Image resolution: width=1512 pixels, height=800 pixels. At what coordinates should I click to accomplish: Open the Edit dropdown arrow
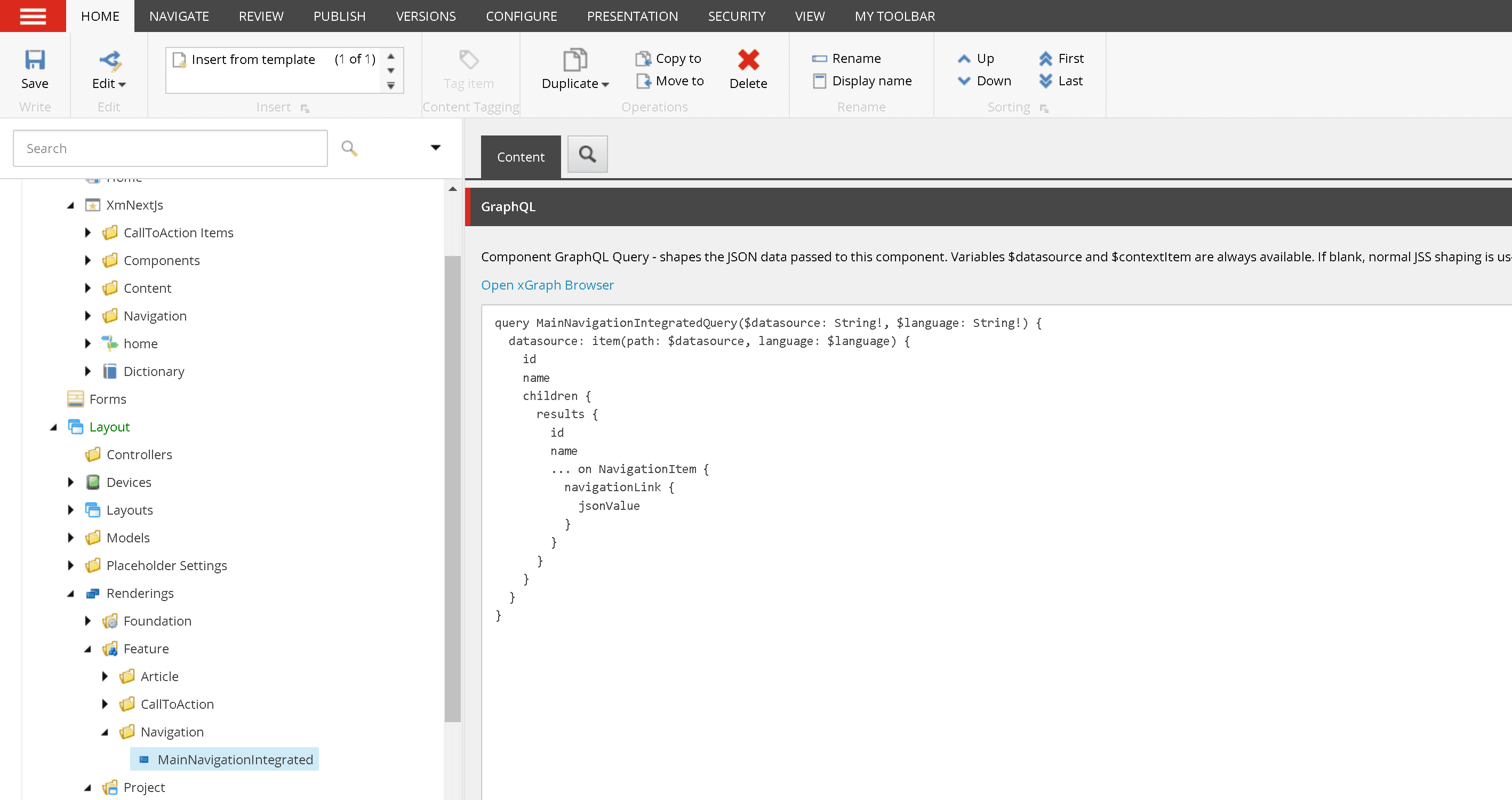[122, 84]
